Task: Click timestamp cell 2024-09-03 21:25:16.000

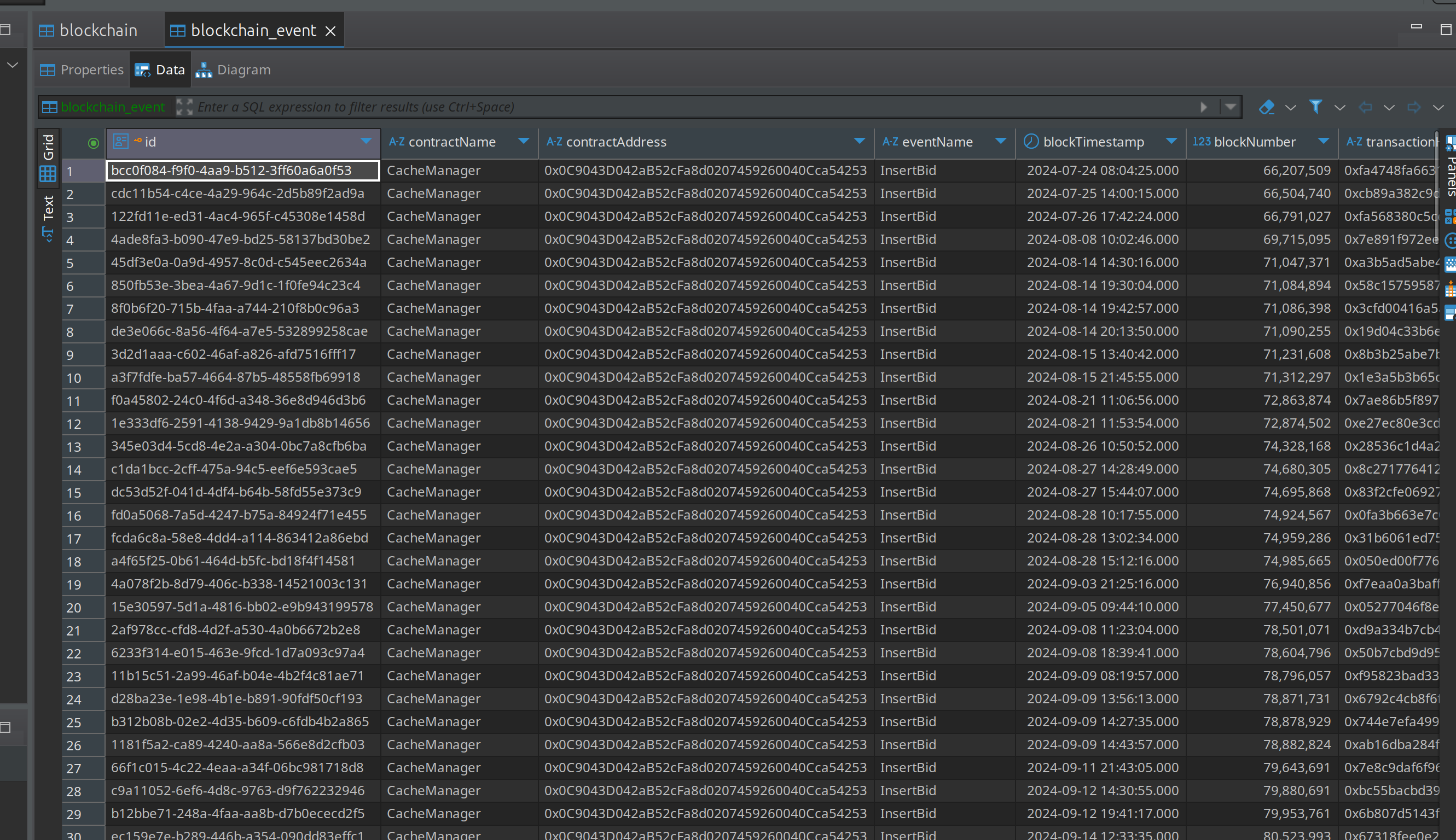Action: point(1100,584)
